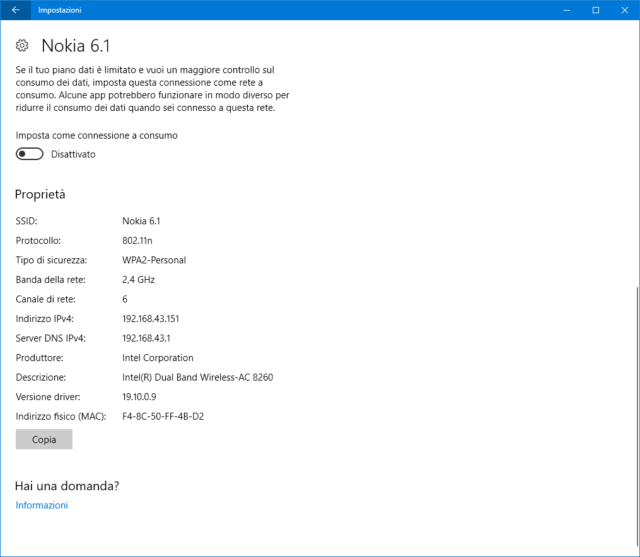Click the Hai una domanda heading

click(67, 485)
